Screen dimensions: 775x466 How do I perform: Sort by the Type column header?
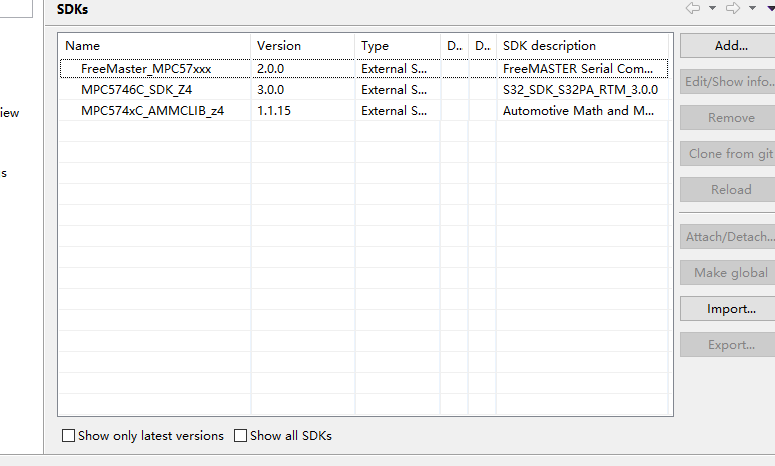click(x=397, y=46)
